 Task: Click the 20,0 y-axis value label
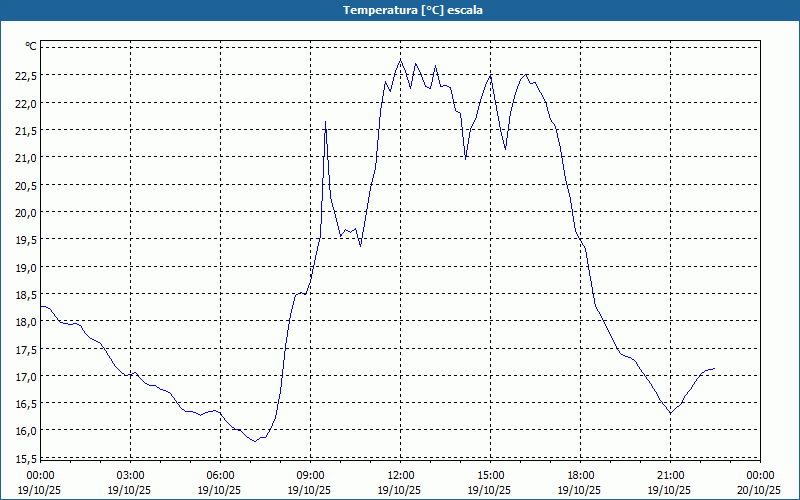pyautogui.click(x=25, y=212)
